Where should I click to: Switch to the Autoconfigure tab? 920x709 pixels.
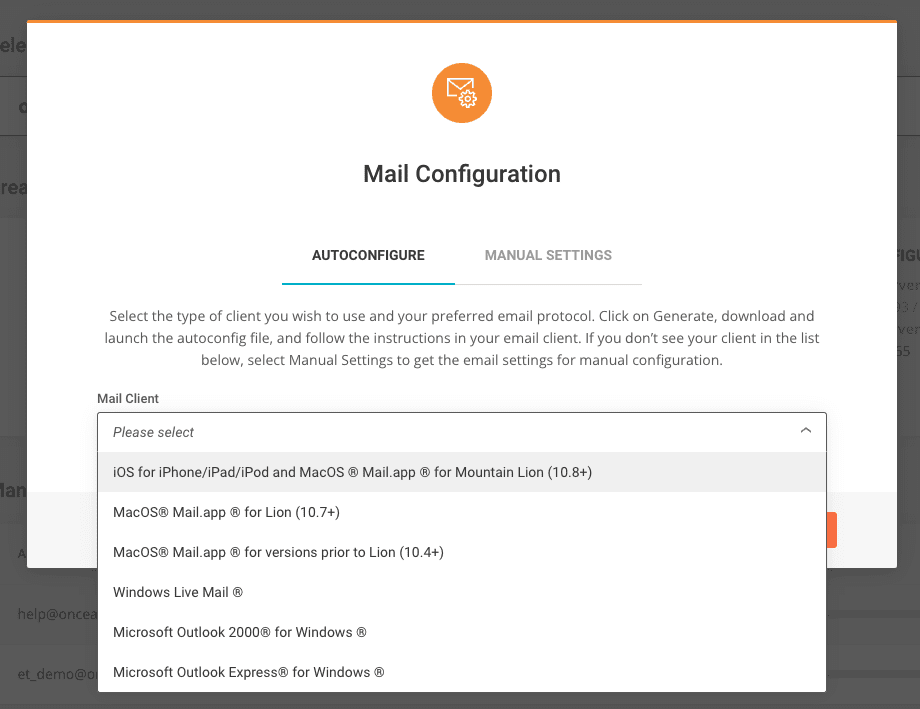coord(368,255)
